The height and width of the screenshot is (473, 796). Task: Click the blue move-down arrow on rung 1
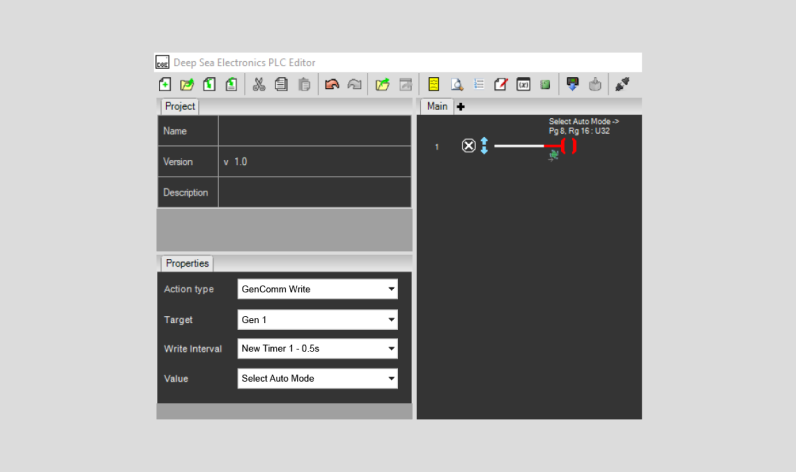[x=484, y=151]
